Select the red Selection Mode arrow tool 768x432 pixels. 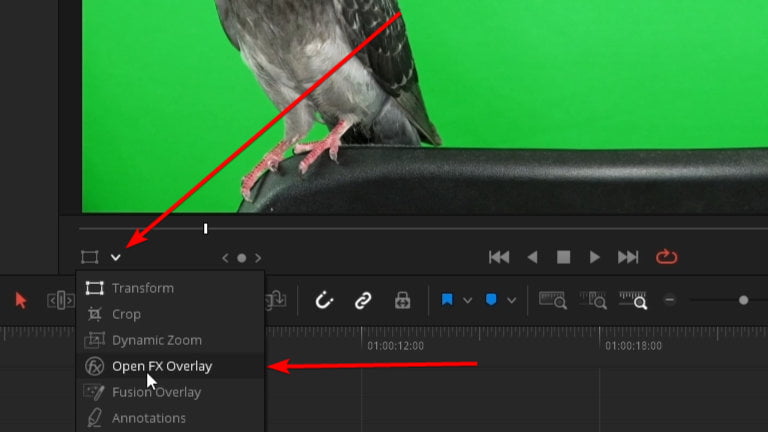tap(21, 300)
